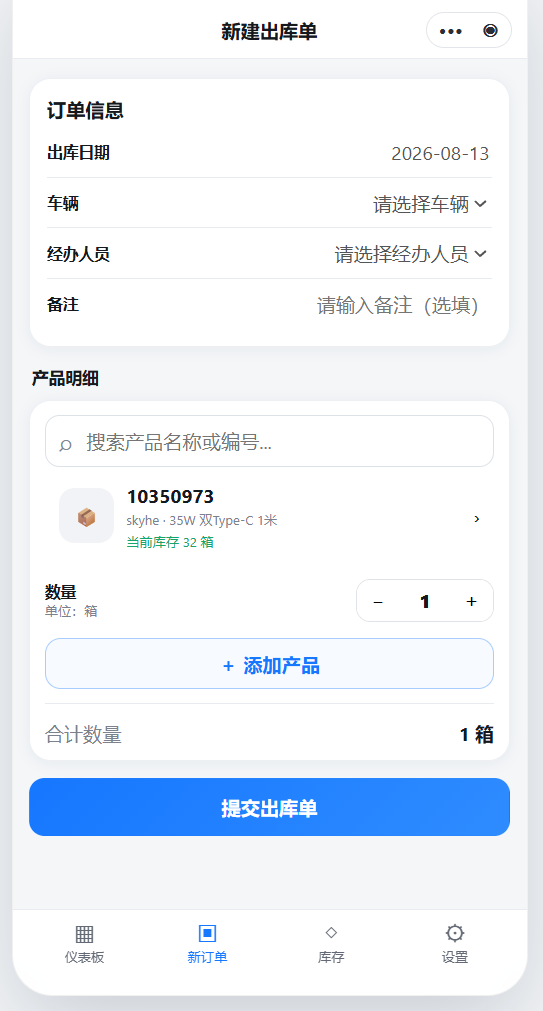Increase quantity with plus button
Screen dimensions: 543x1011
(x=471, y=602)
